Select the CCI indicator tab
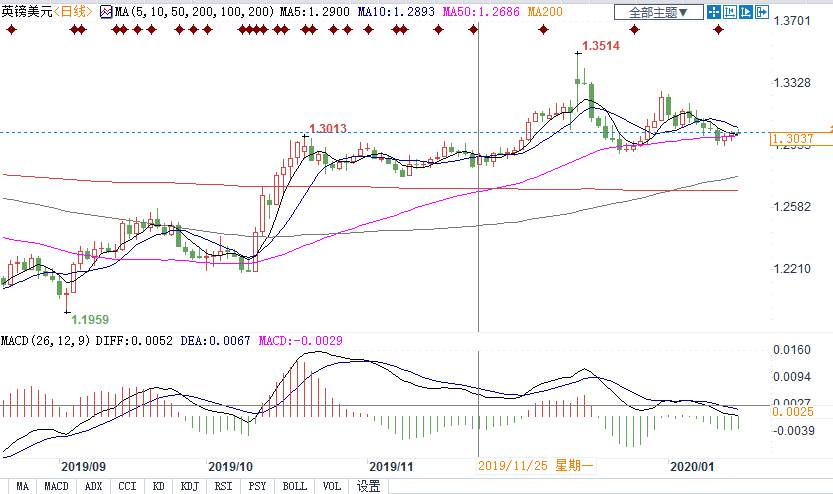 (x=128, y=486)
